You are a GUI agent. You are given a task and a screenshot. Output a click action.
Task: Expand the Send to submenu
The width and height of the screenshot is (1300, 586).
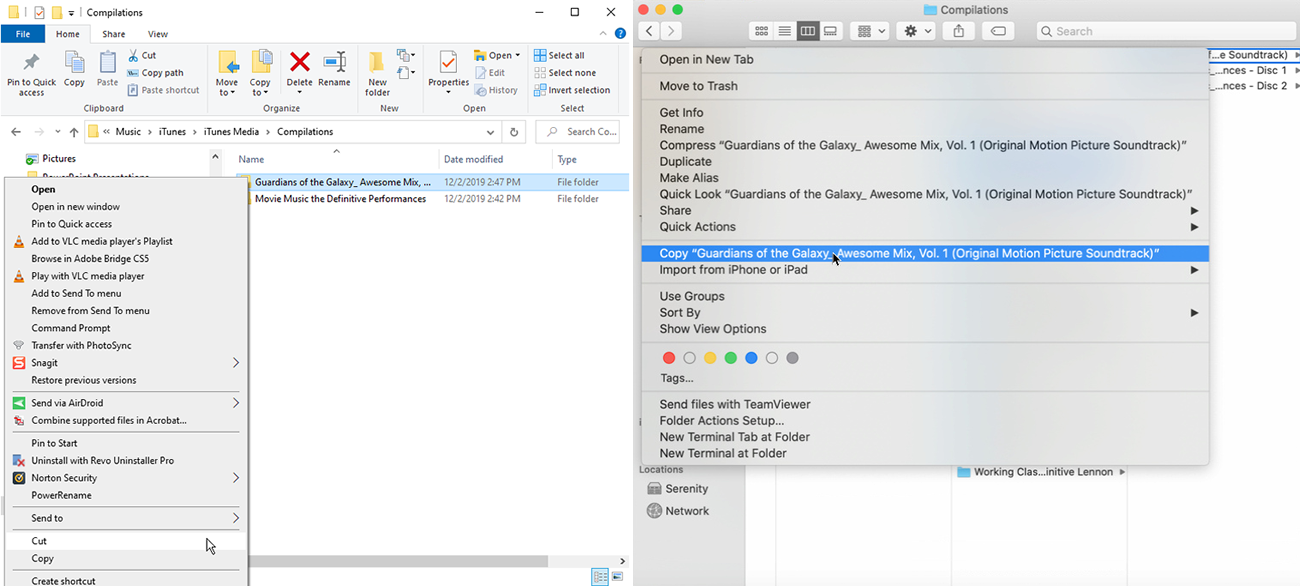(x=236, y=518)
